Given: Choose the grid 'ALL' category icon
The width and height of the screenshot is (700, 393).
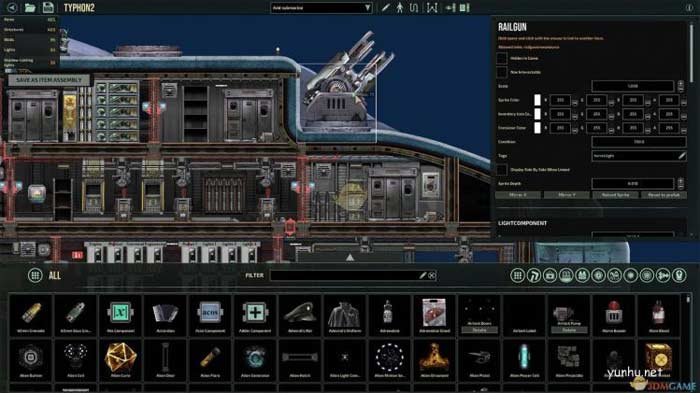Looking at the screenshot, I should (x=35, y=276).
